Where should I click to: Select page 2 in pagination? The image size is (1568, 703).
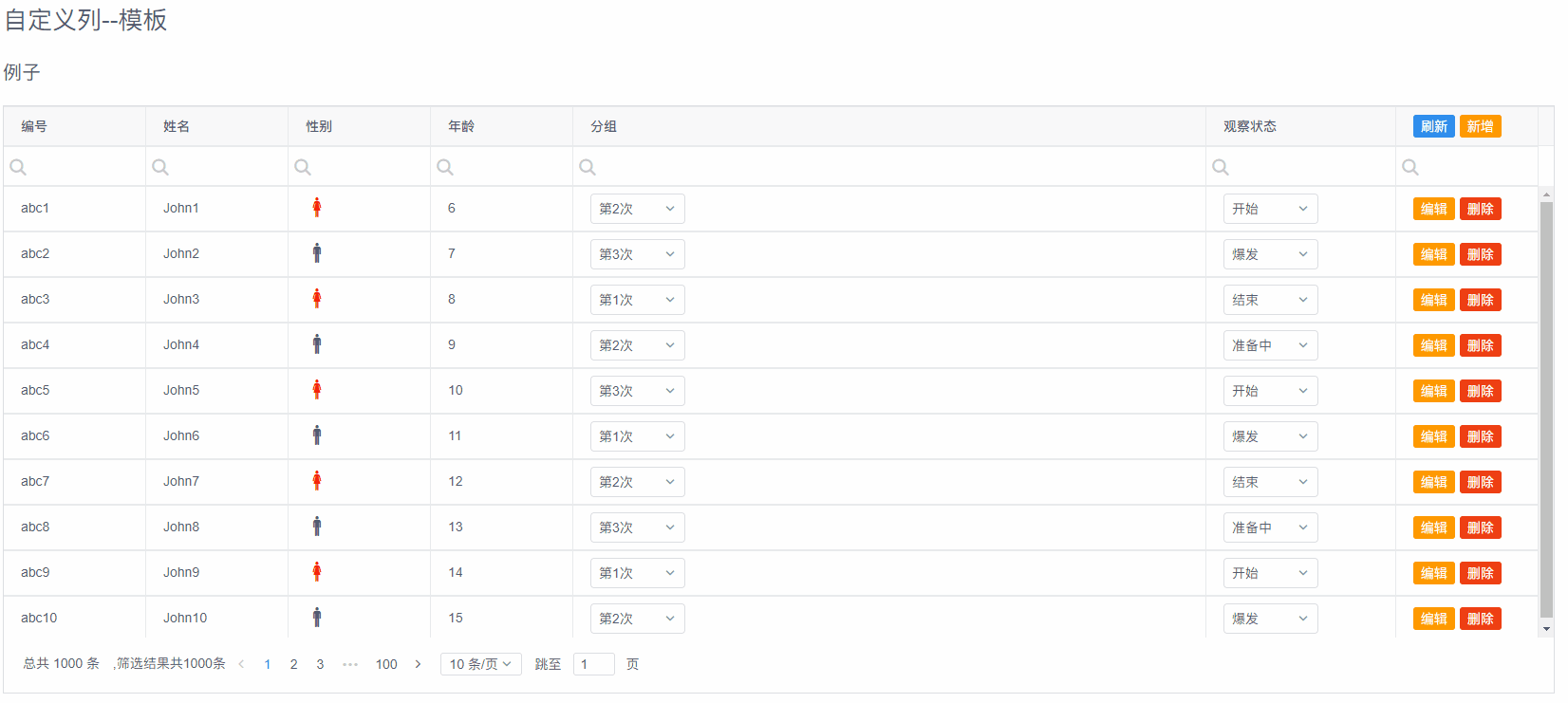click(294, 664)
